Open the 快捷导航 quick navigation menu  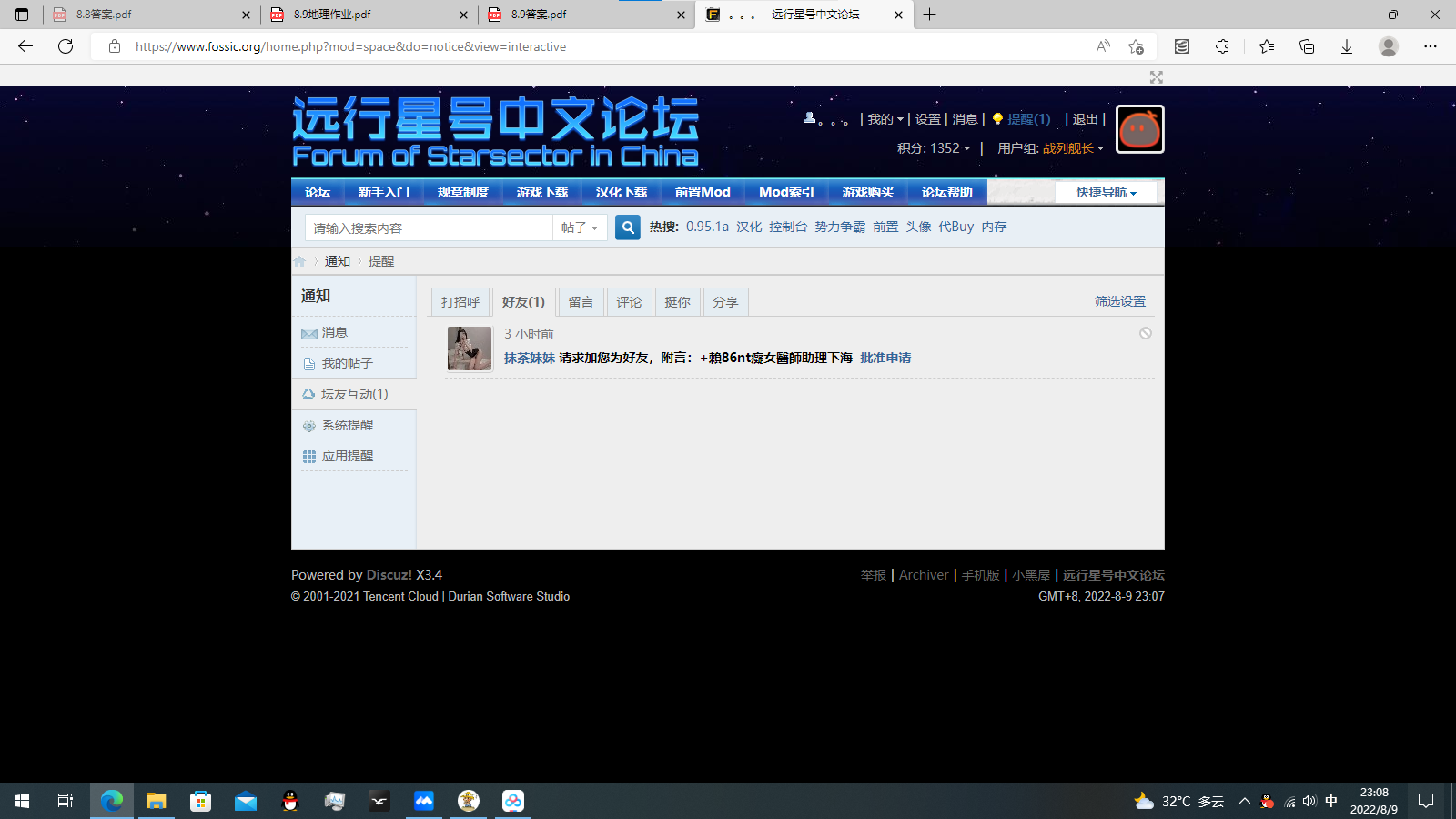[x=1105, y=192]
